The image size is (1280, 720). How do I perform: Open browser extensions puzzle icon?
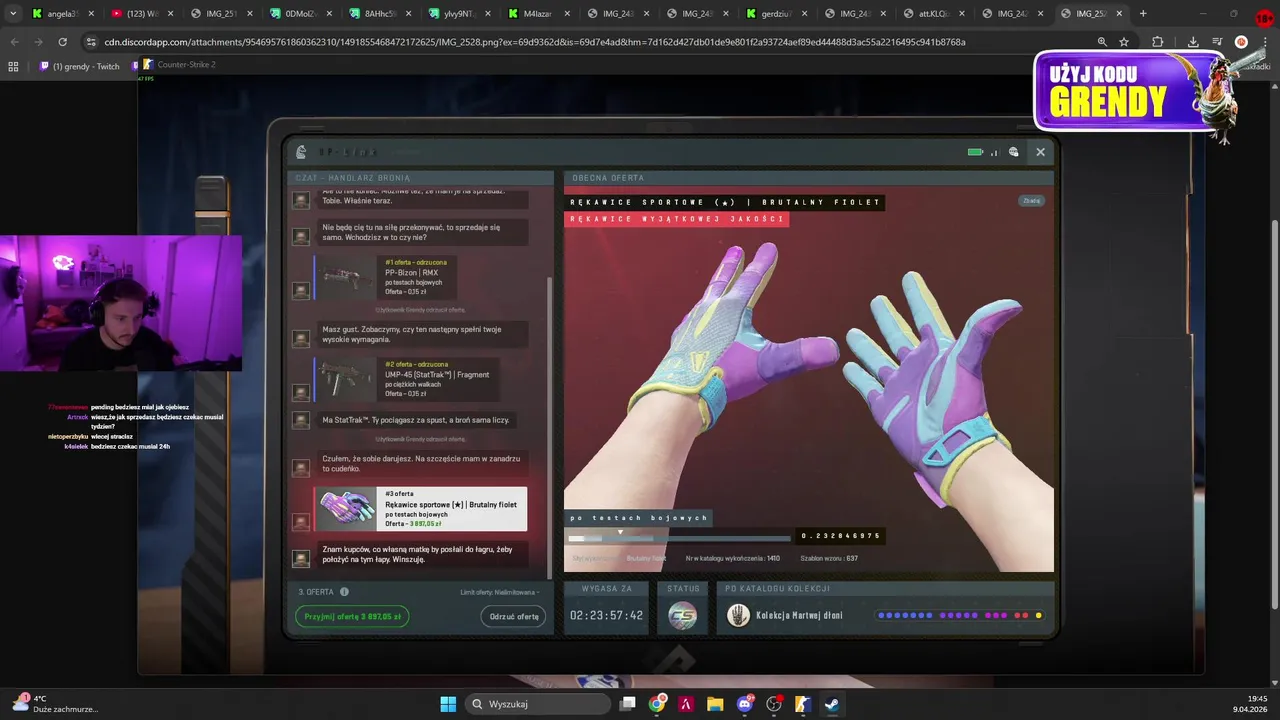click(1157, 42)
